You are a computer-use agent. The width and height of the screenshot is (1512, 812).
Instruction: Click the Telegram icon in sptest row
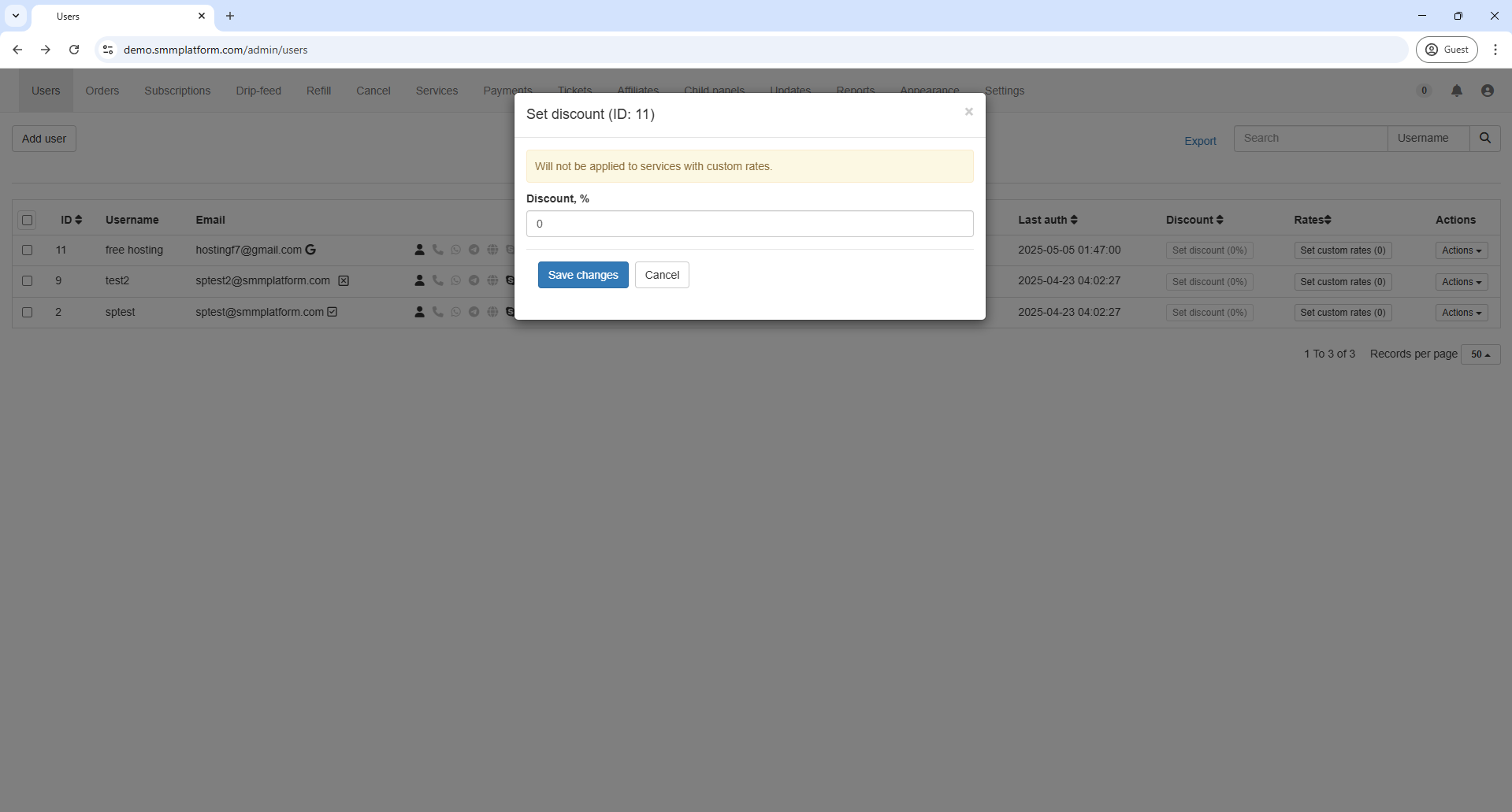point(474,312)
